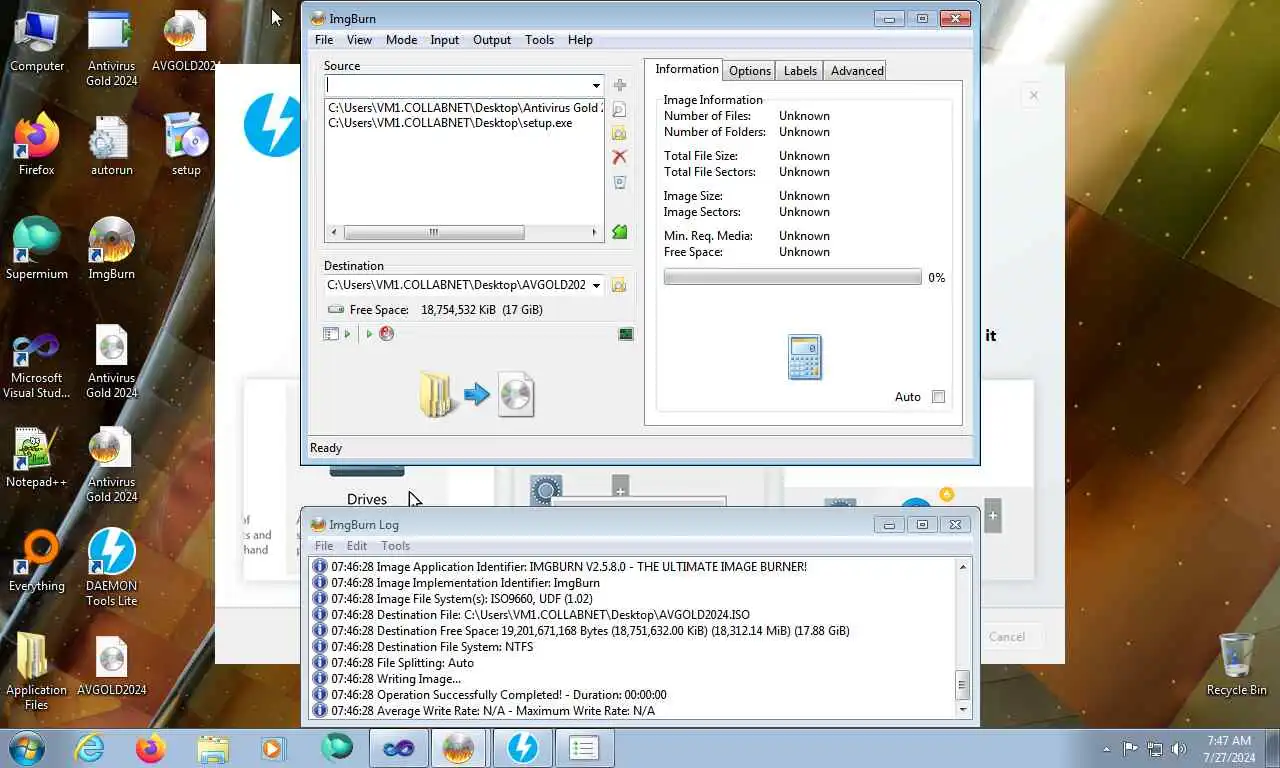Click the clear list bin icon
The height and width of the screenshot is (768, 1280).
click(x=620, y=182)
